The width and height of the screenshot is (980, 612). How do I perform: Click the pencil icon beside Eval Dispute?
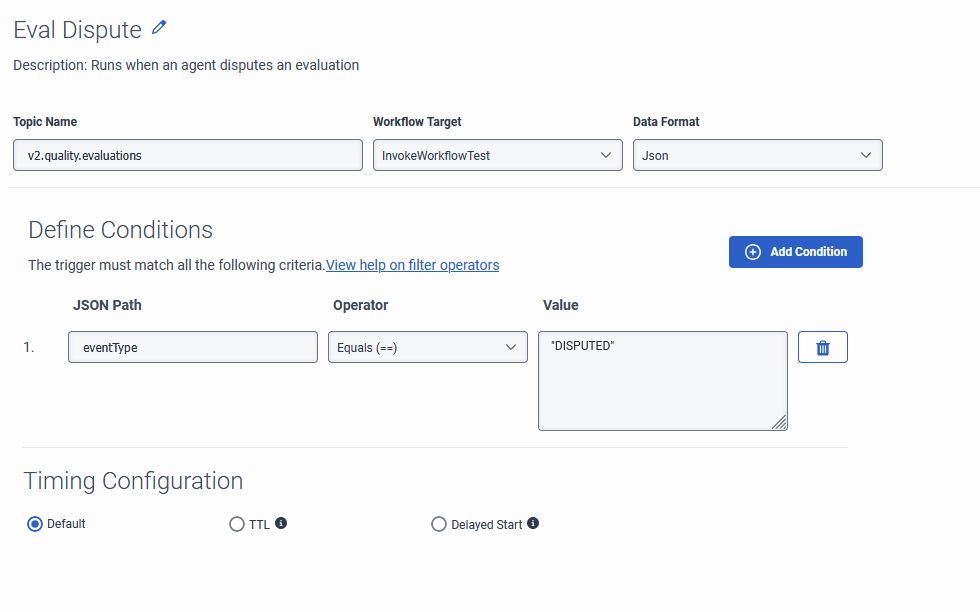[159, 28]
